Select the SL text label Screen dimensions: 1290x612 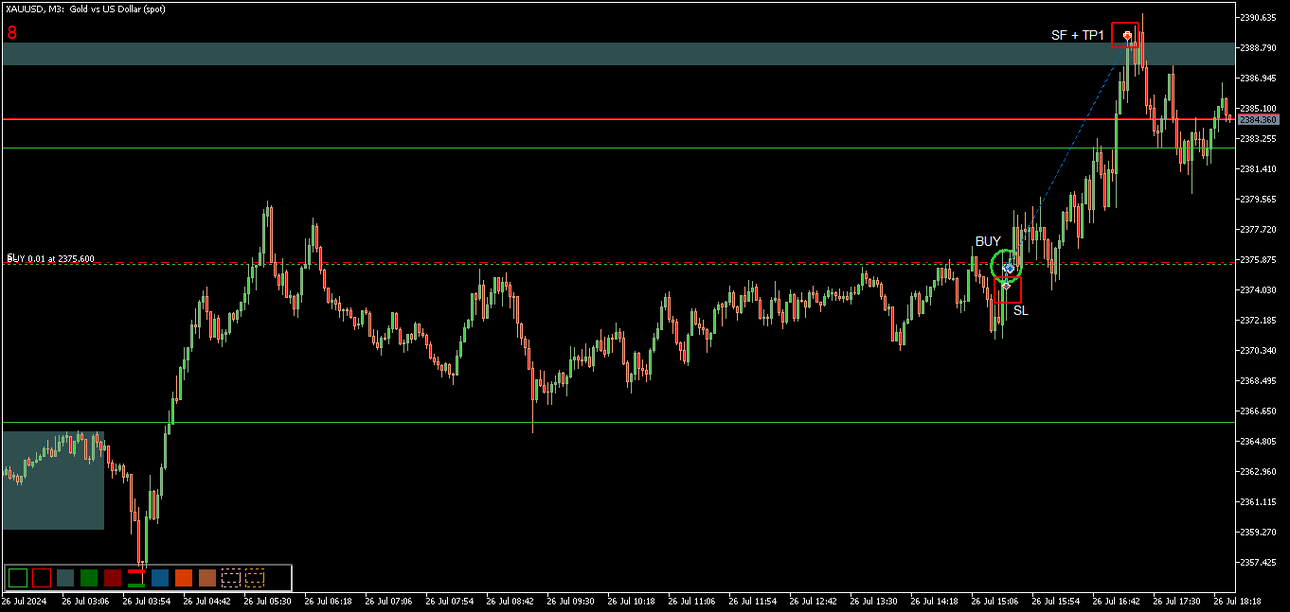coord(1020,311)
